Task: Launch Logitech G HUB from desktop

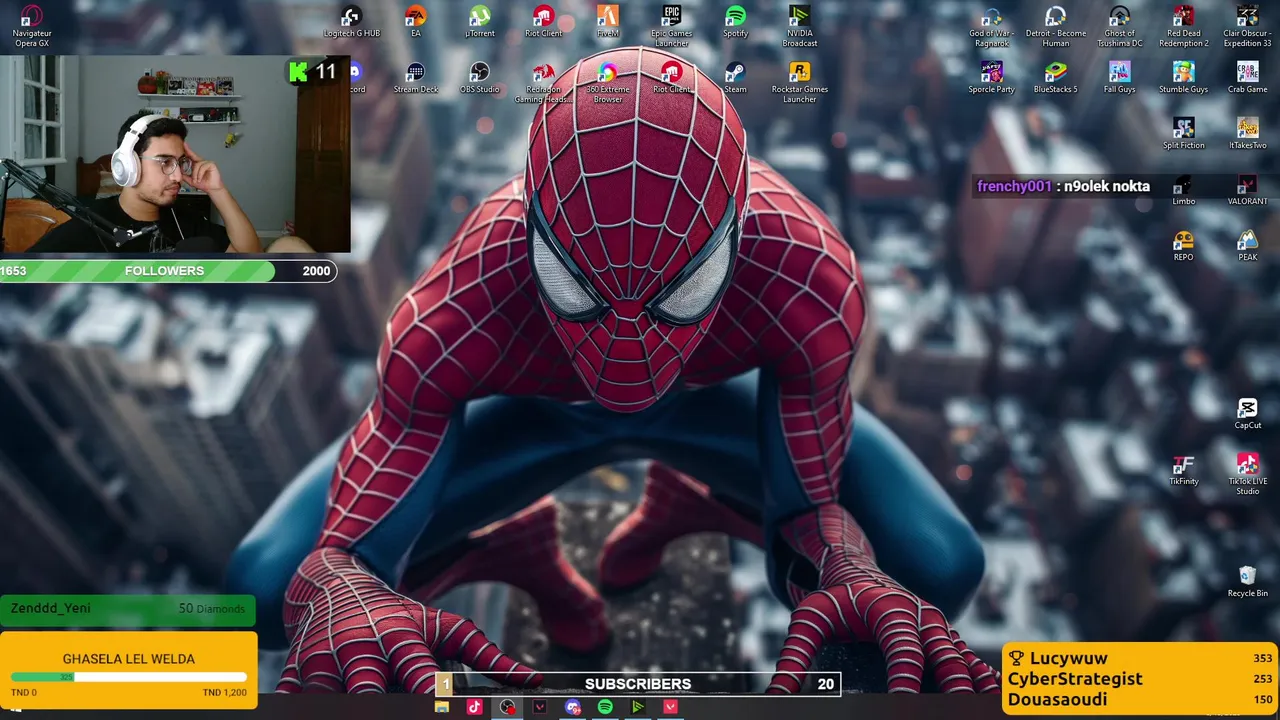Action: click(x=351, y=22)
